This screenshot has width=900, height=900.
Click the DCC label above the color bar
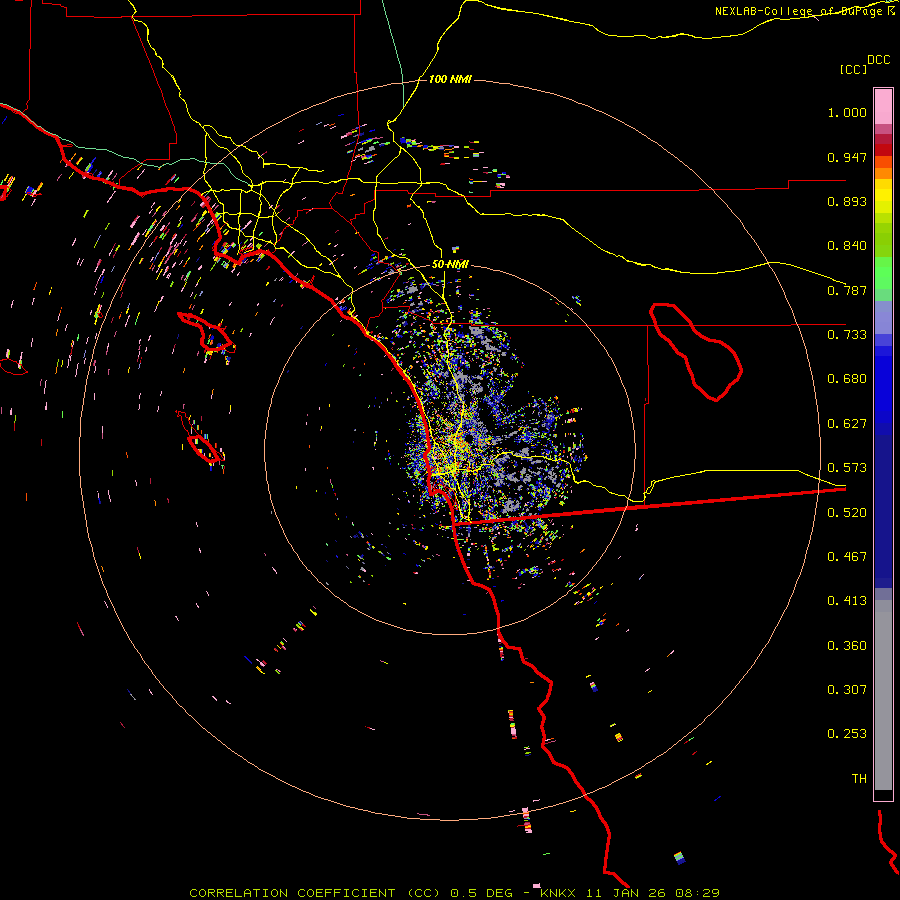tap(878, 60)
